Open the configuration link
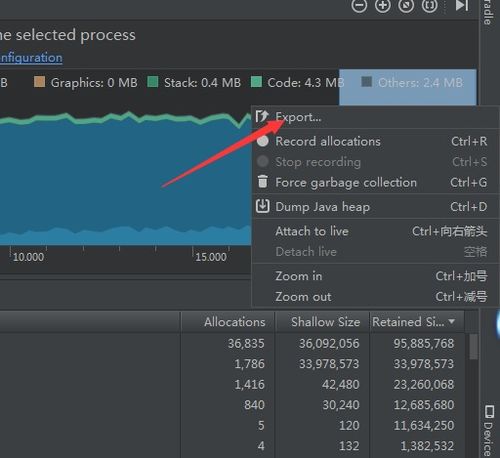The image size is (500, 458). click(31, 58)
